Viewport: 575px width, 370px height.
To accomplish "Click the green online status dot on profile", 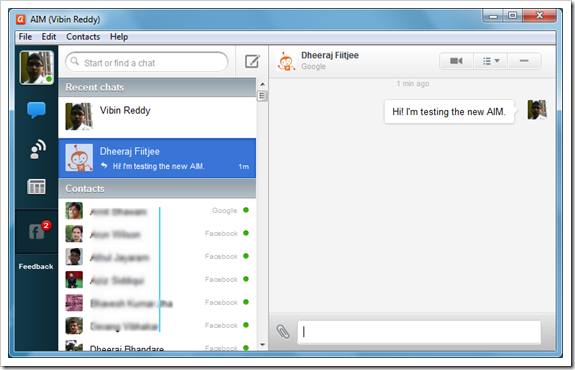I will [x=49, y=79].
